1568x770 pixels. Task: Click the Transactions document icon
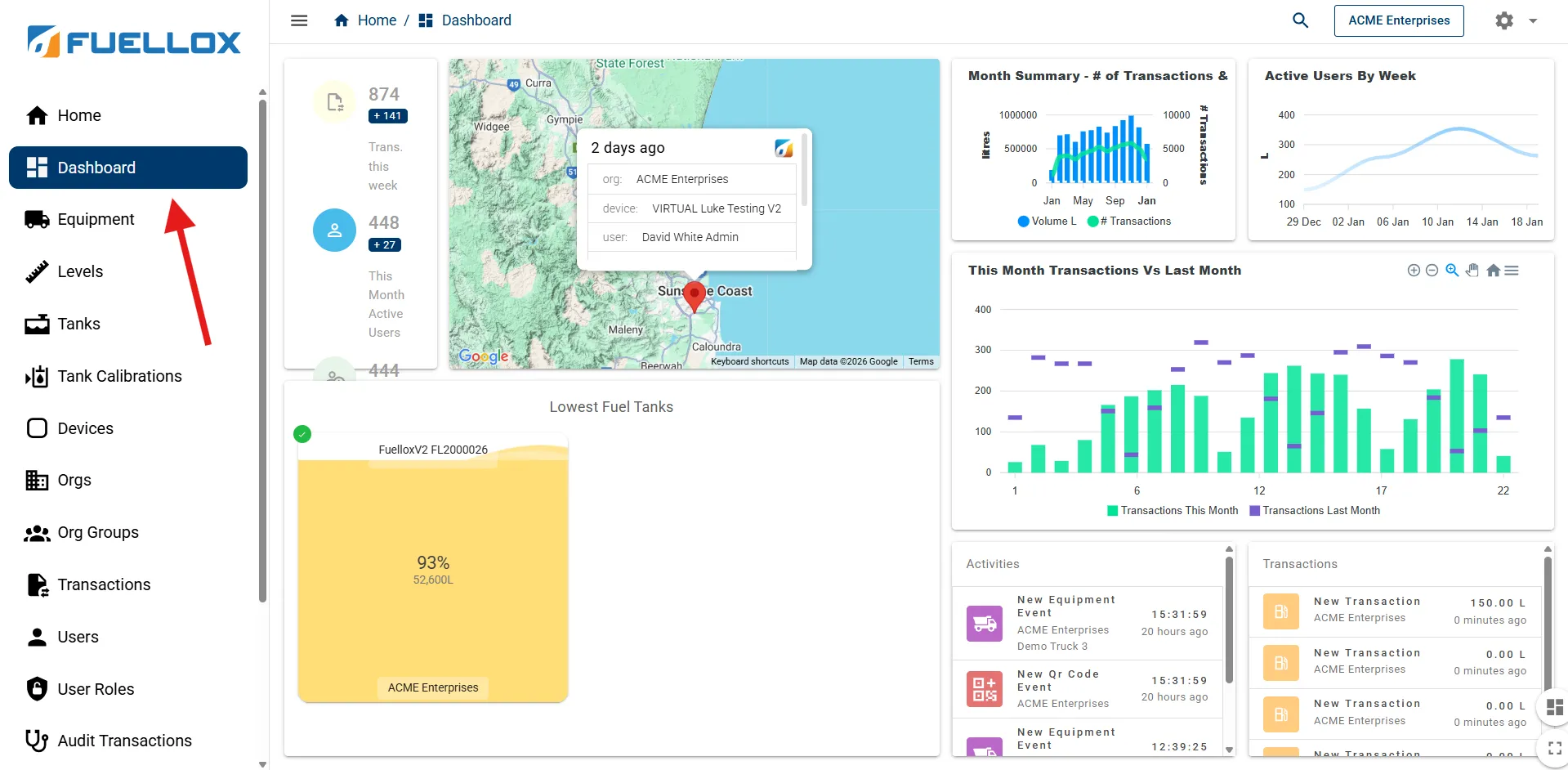(38, 584)
